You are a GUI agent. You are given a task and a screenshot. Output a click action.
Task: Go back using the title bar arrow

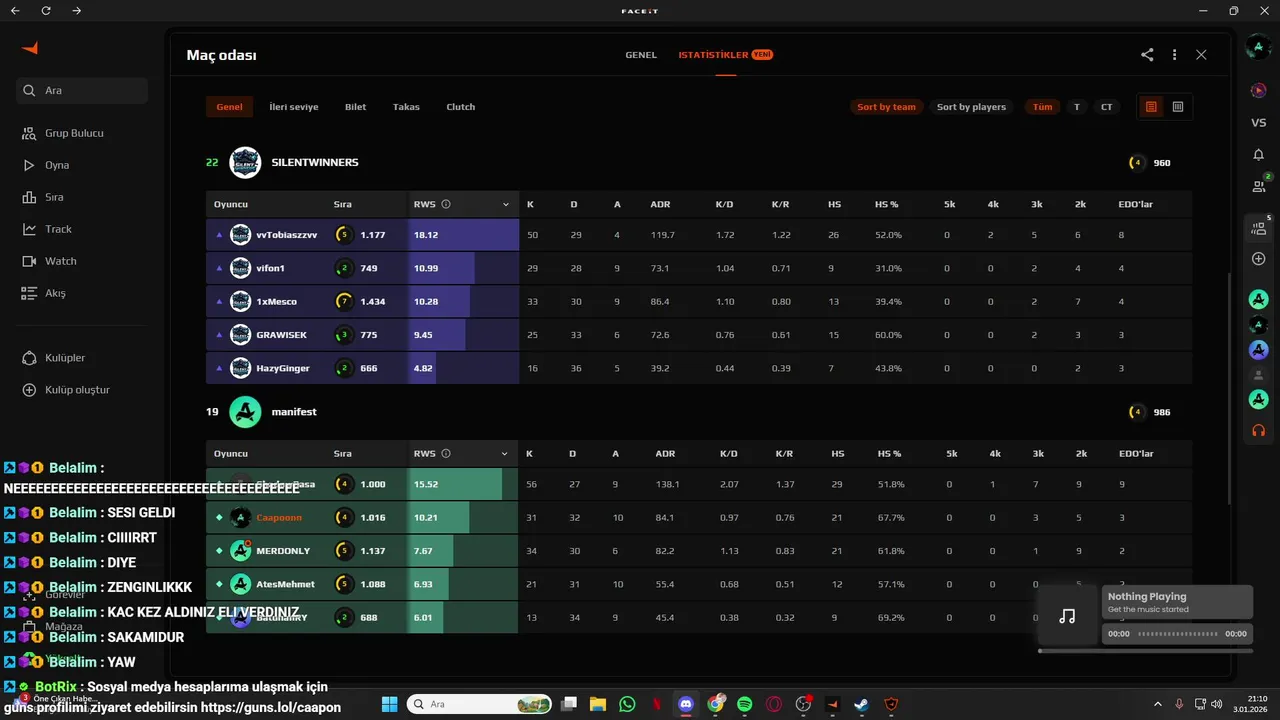point(15,10)
